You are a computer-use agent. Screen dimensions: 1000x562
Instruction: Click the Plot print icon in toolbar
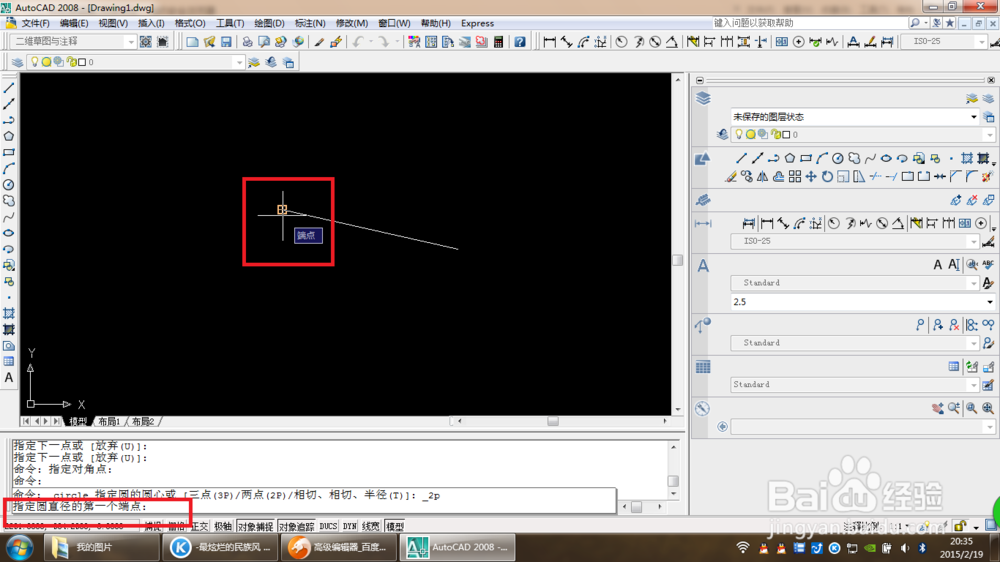click(247, 42)
